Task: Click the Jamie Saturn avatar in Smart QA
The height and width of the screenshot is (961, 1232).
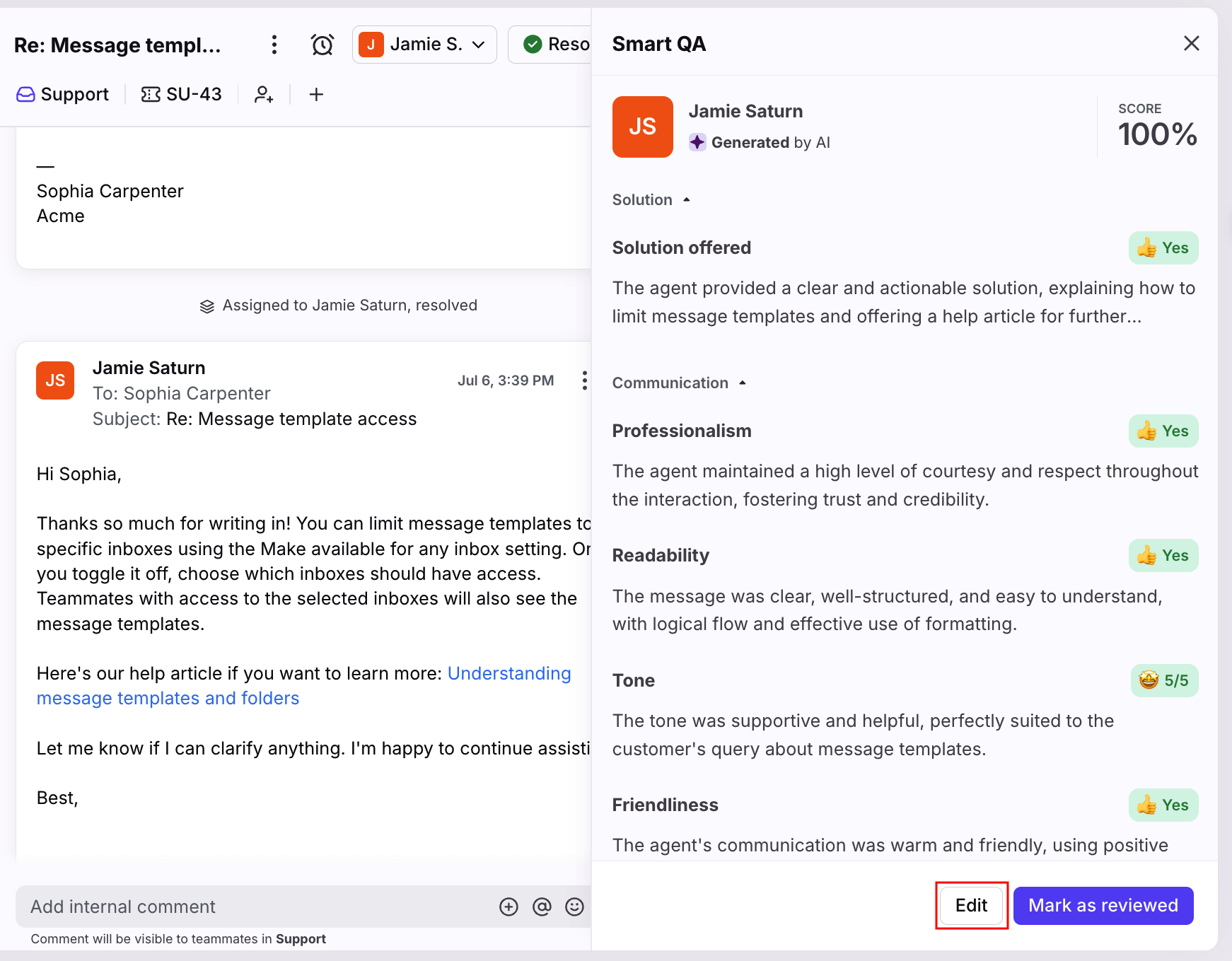Action: (x=642, y=127)
